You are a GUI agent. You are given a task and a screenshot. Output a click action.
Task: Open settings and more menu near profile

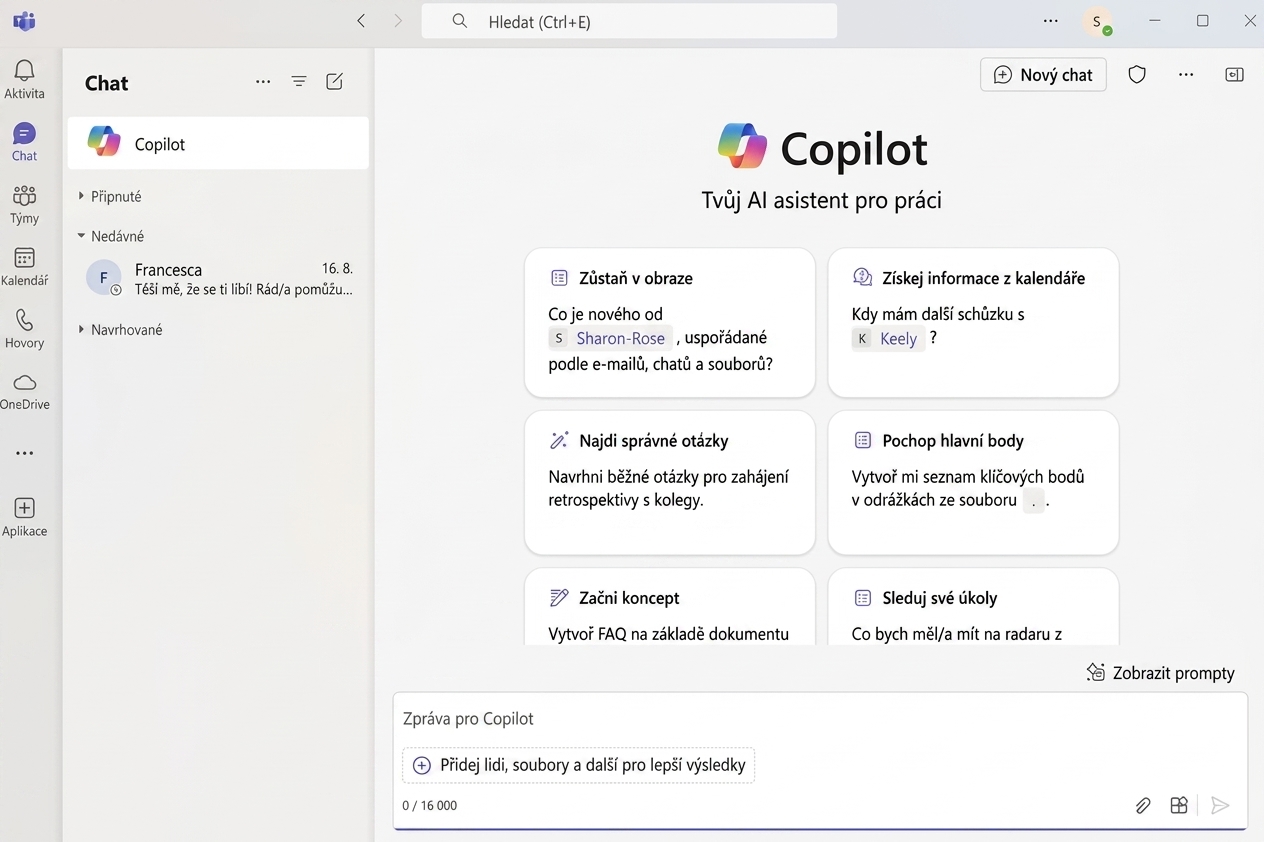click(1050, 21)
